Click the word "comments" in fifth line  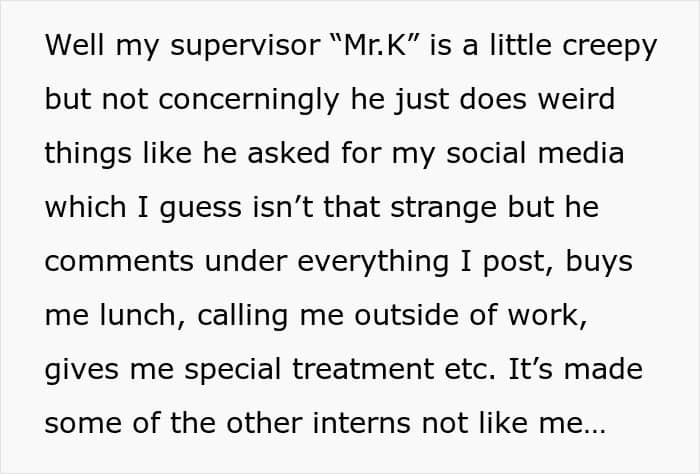click(x=119, y=261)
